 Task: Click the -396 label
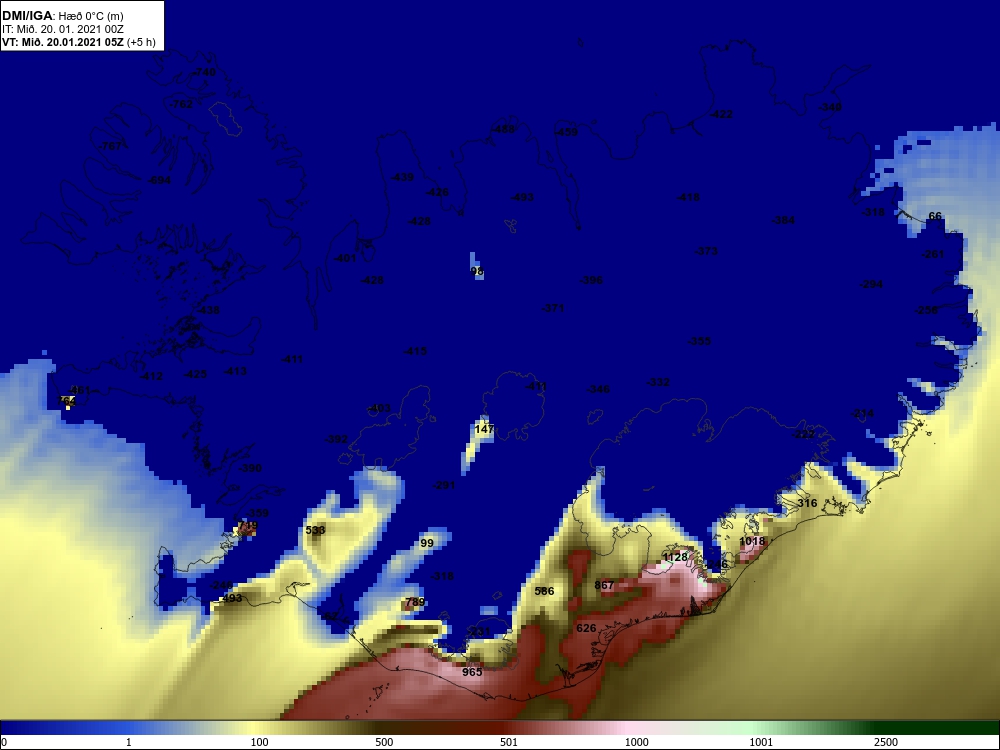[591, 279]
